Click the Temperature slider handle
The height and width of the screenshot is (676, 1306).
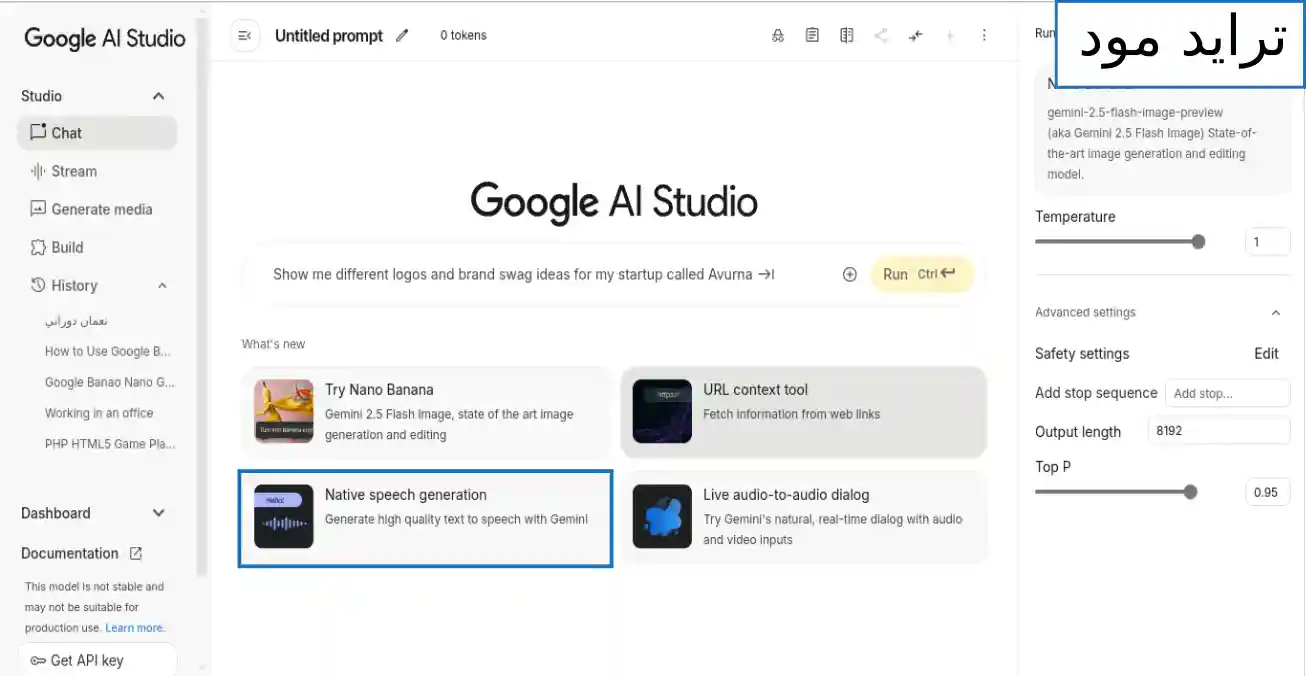pos(1198,241)
